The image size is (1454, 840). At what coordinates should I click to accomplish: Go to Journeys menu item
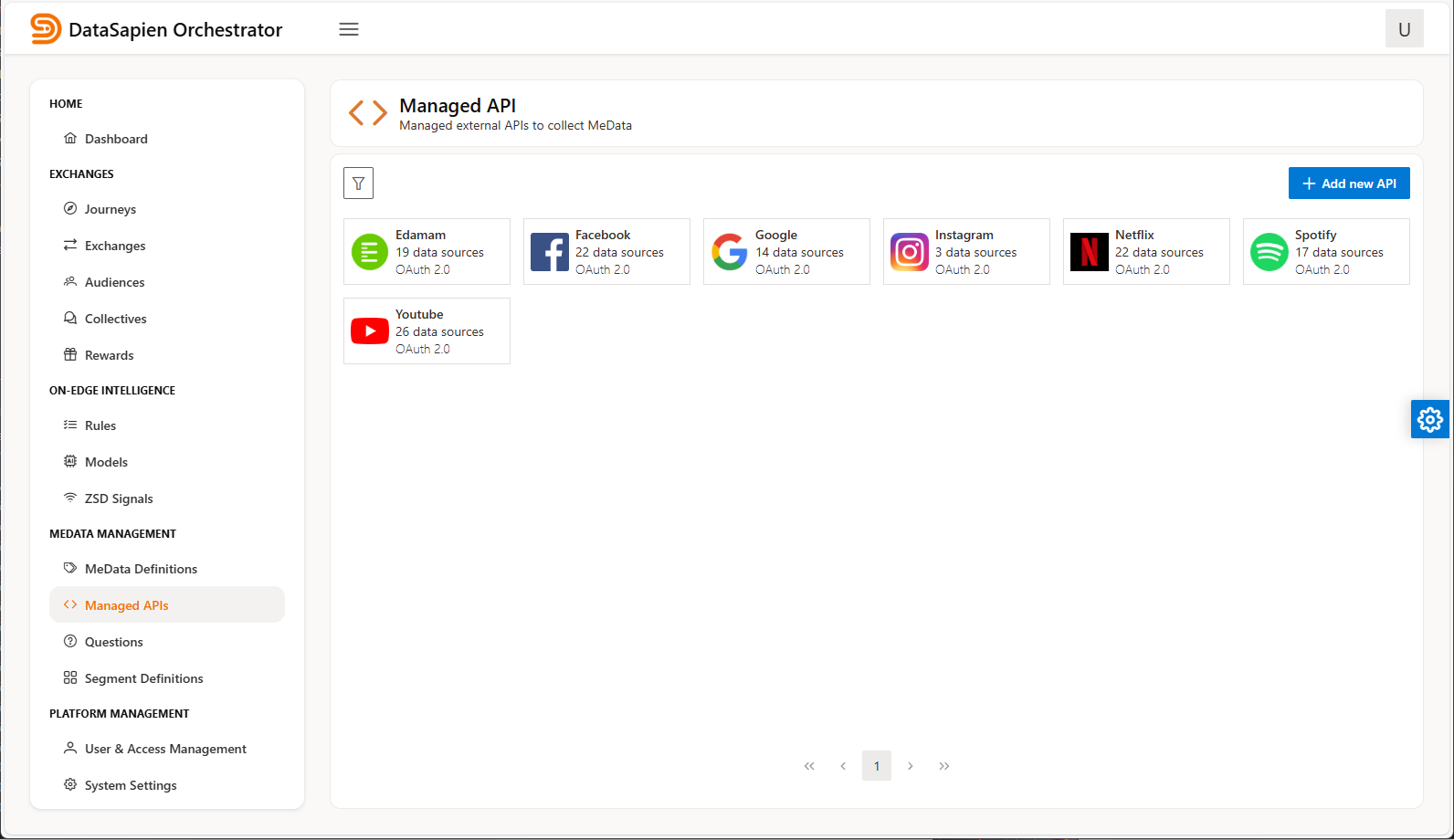pos(167,209)
